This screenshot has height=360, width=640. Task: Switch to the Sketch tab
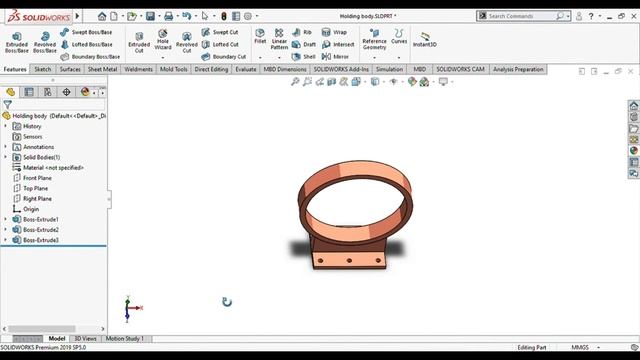(x=42, y=69)
